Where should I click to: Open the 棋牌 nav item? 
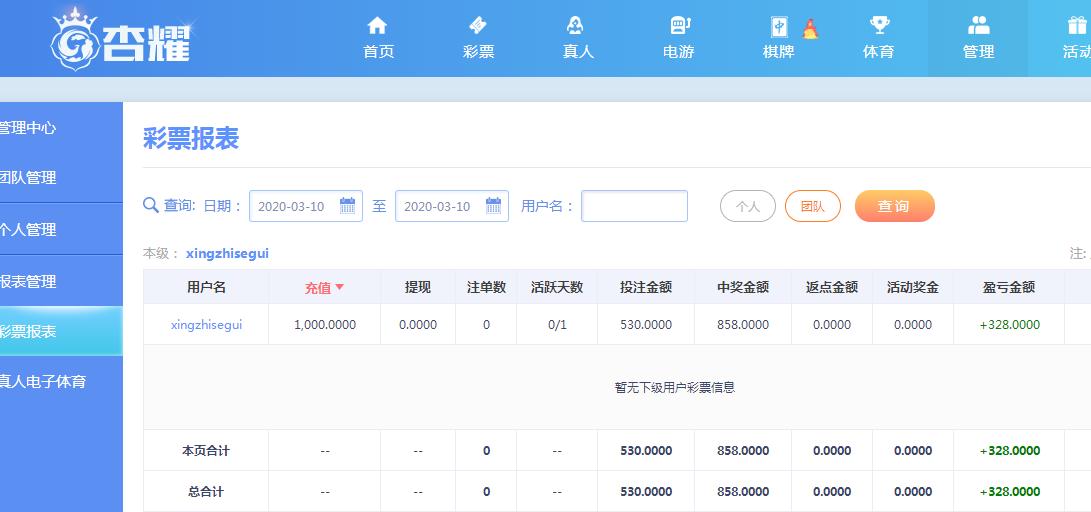pyautogui.click(x=778, y=51)
